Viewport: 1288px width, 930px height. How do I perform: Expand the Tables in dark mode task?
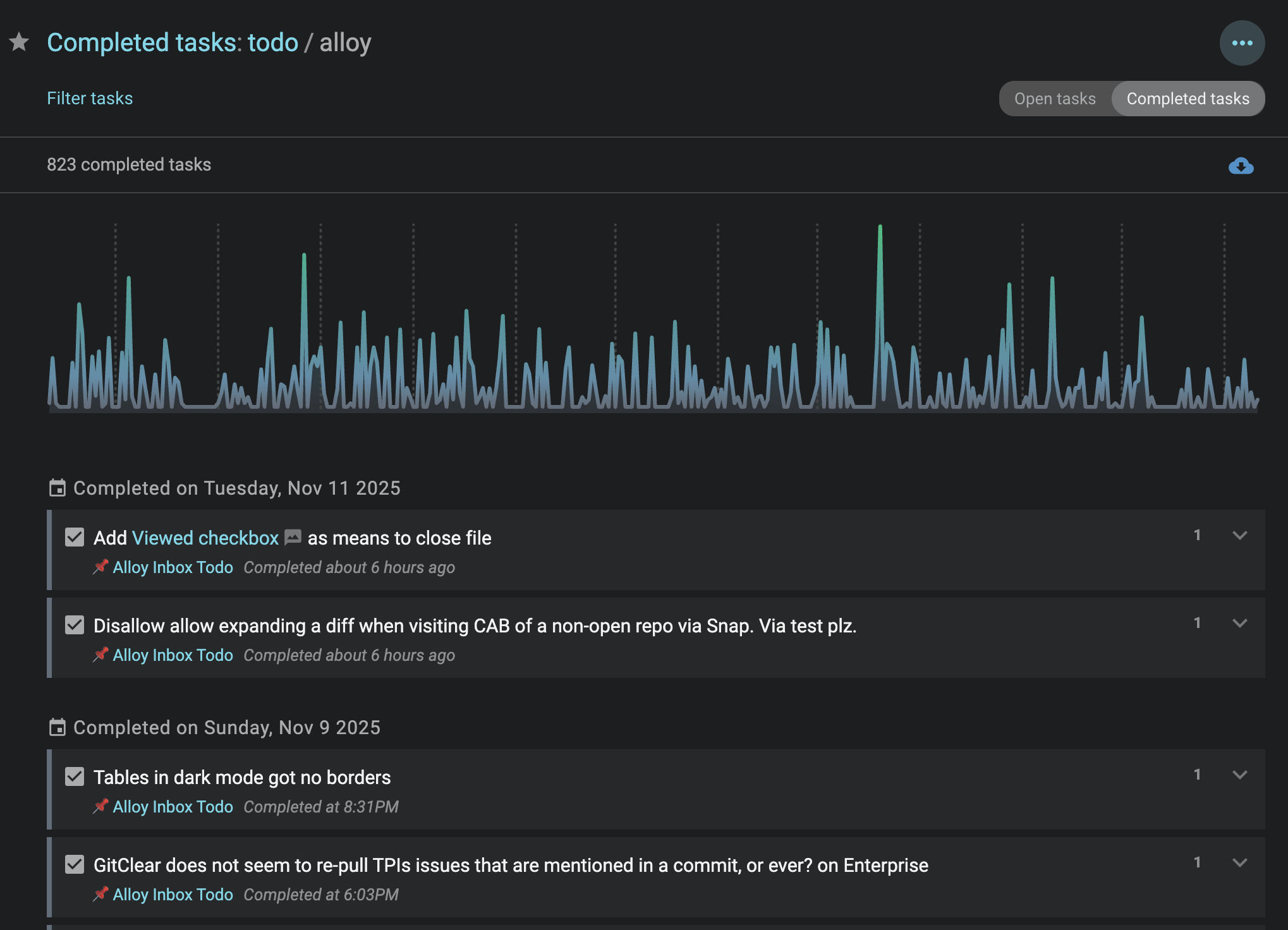pyautogui.click(x=1239, y=775)
